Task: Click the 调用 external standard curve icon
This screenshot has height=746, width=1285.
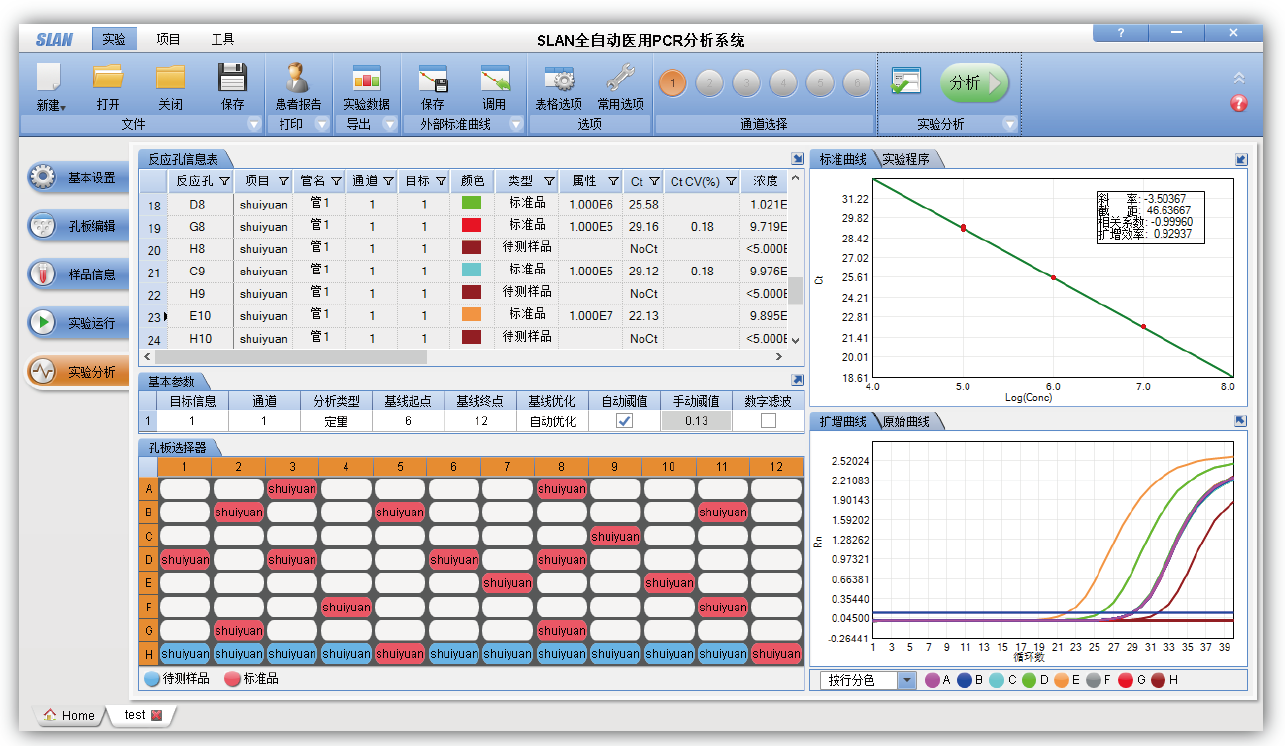Action: point(494,78)
